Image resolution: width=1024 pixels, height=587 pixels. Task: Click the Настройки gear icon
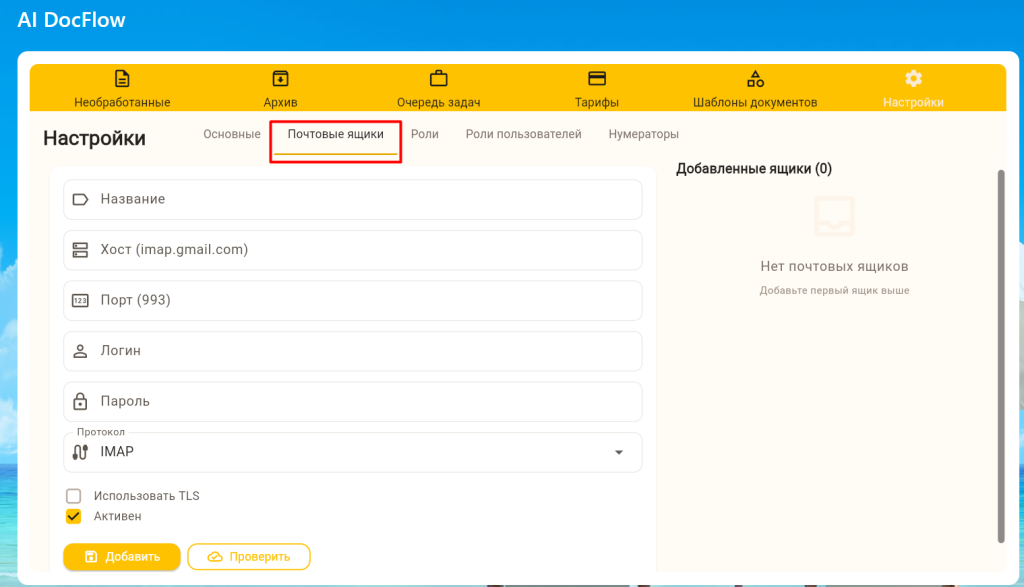tap(913, 79)
